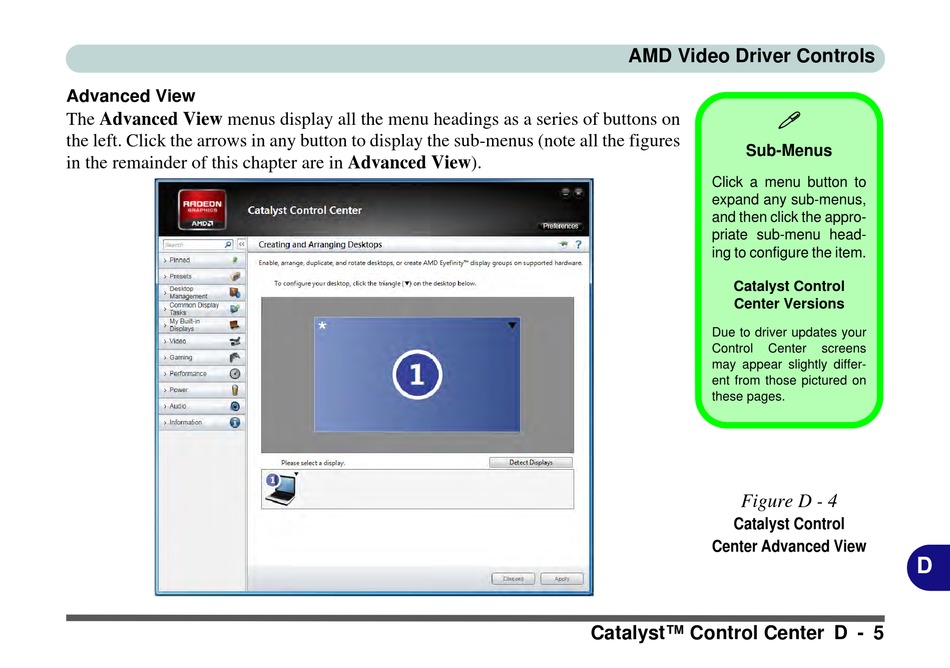Collapse the sidebar with the double-arrow button
This screenshot has height=668, width=950.
241,245
